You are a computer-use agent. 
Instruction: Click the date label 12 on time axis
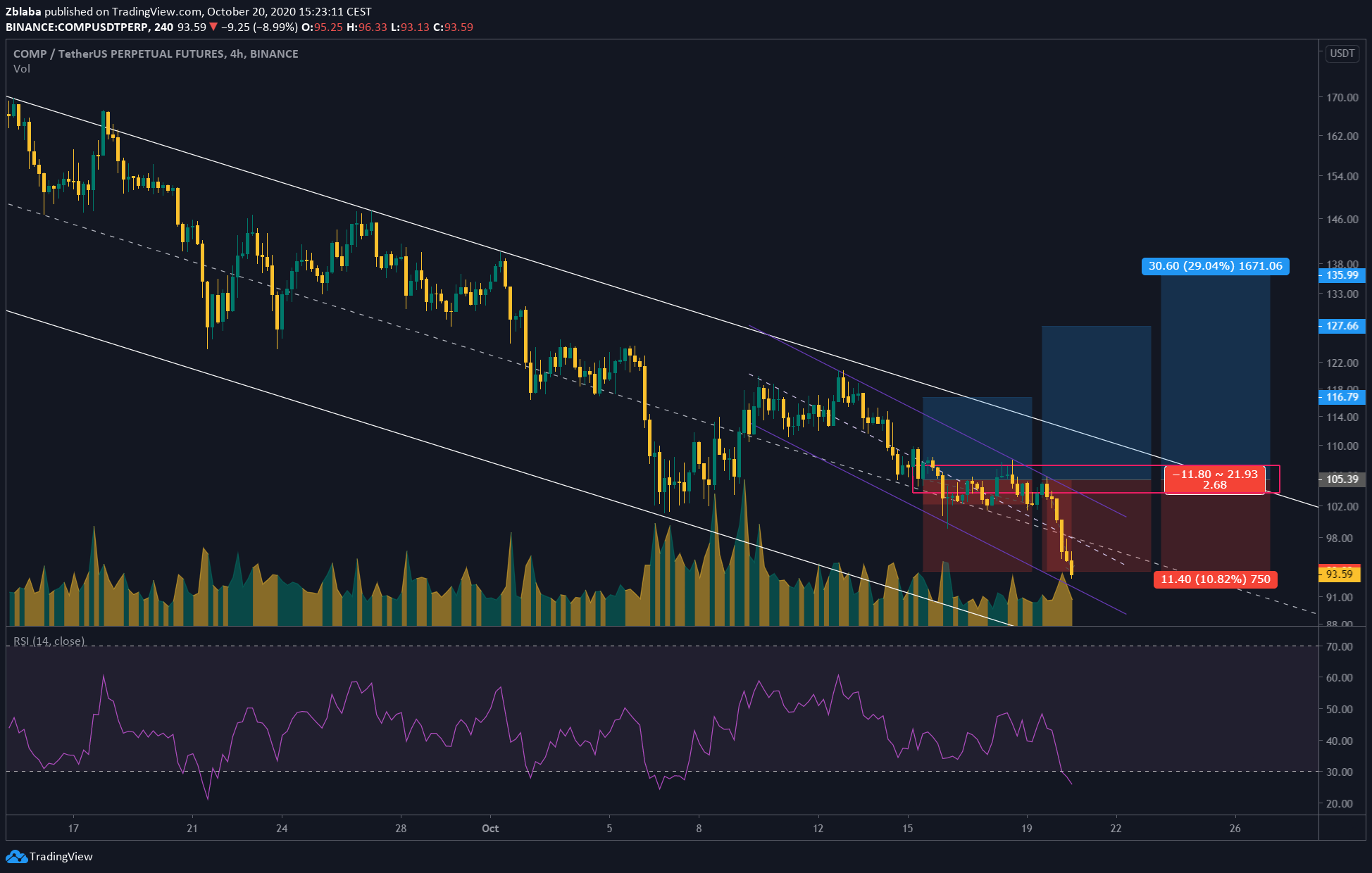pos(818,829)
